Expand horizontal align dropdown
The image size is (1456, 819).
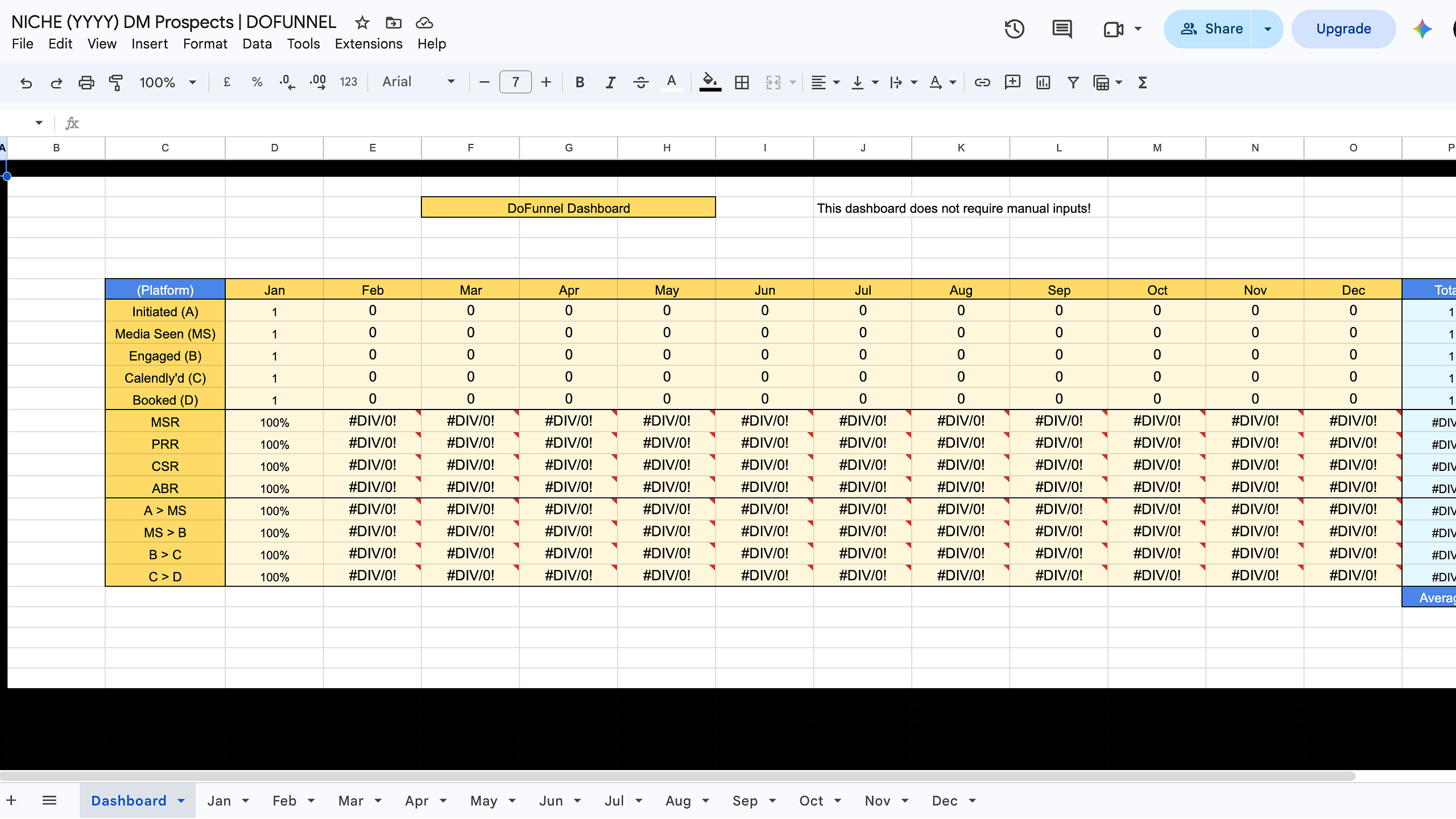pyautogui.click(x=837, y=82)
